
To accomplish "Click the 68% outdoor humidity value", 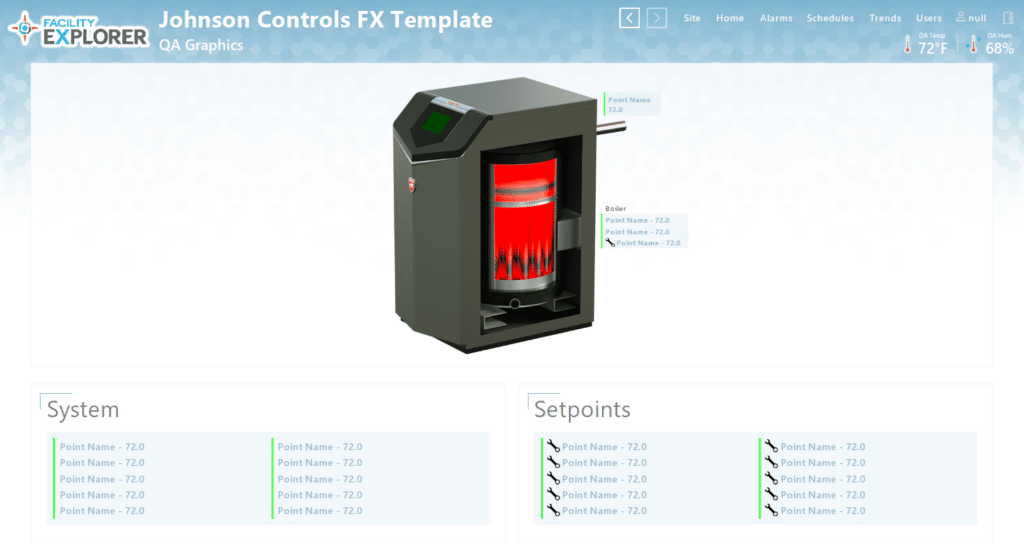I will point(999,48).
